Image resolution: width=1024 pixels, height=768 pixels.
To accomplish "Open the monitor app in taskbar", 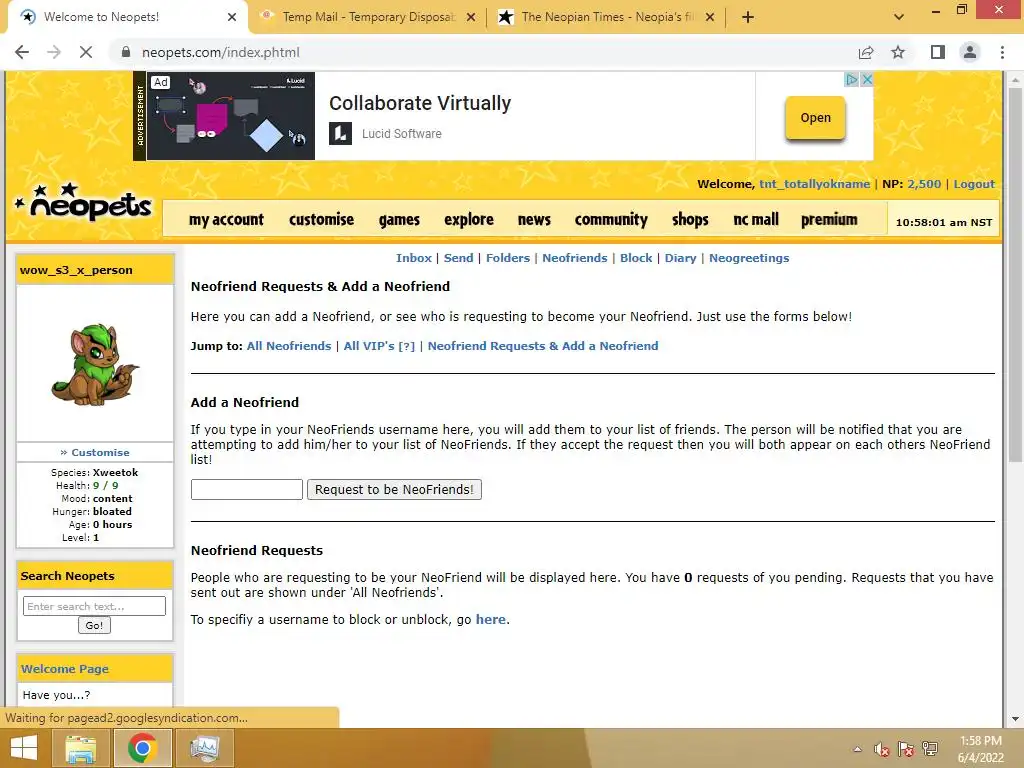I will click(x=205, y=748).
